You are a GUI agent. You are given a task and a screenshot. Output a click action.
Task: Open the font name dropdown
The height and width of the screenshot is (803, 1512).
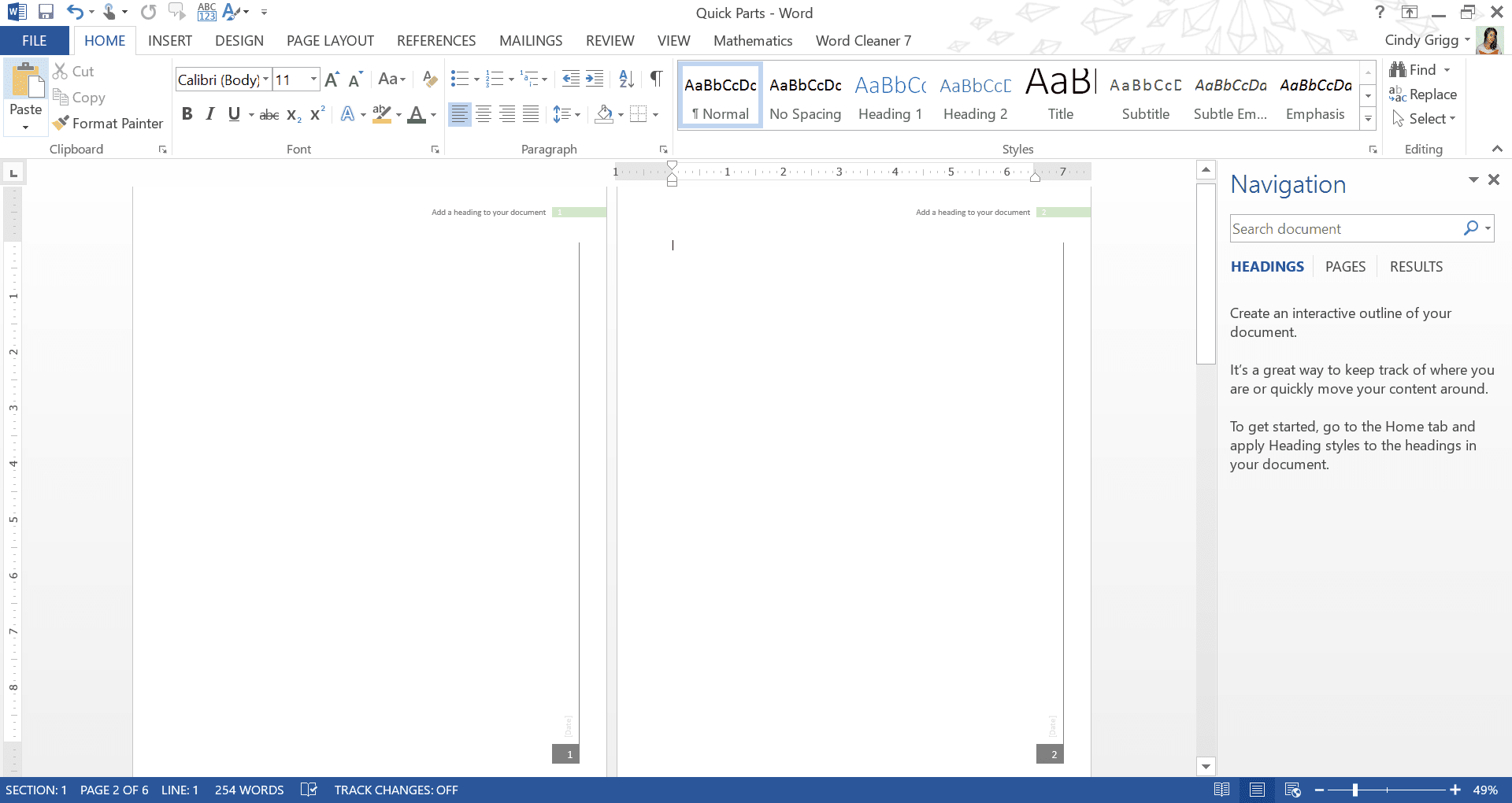[266, 80]
